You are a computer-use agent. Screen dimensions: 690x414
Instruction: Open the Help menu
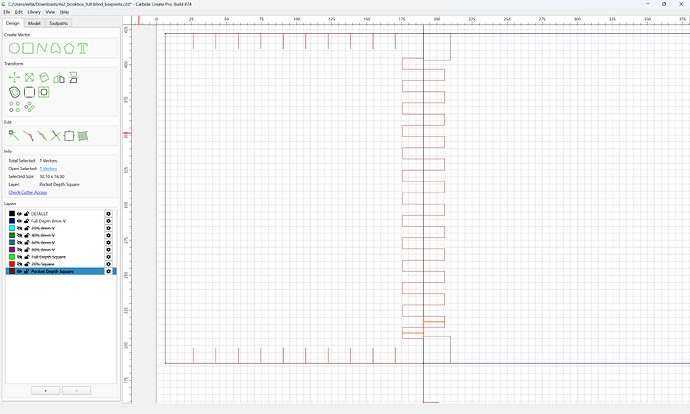pos(64,12)
